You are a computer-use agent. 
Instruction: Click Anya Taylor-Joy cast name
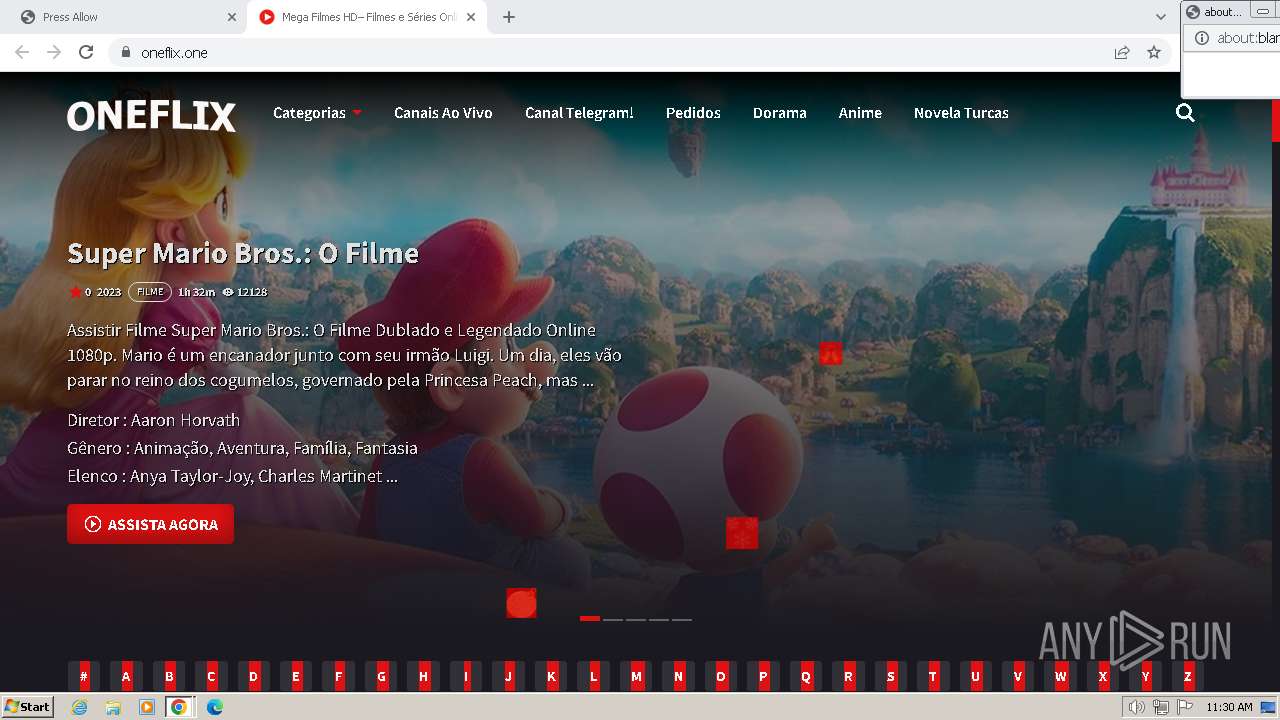[190, 476]
